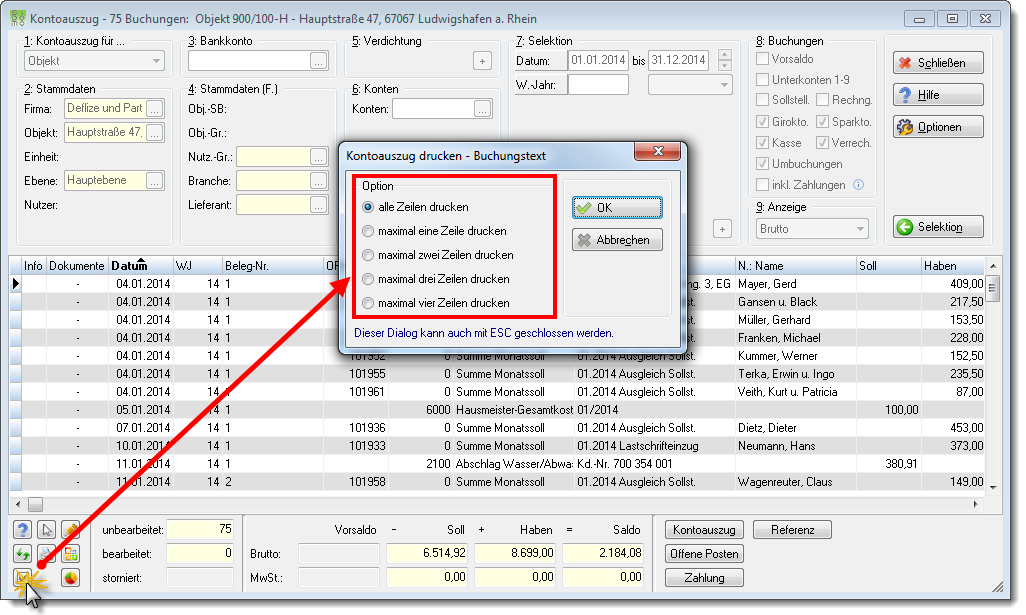
Task: Click the green refresh arrows icon
Action: point(23,554)
